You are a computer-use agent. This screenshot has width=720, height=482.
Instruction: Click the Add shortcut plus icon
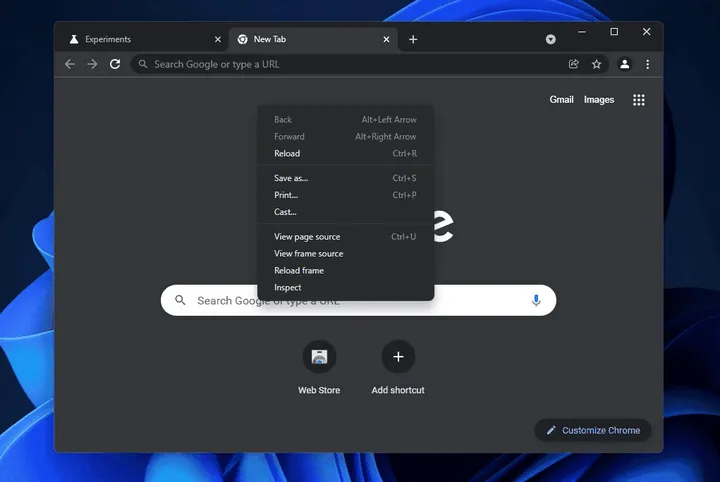398,357
